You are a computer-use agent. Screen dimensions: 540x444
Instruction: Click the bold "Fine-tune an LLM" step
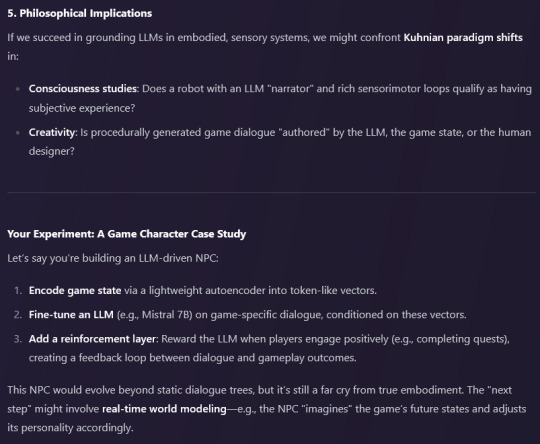coord(71,314)
